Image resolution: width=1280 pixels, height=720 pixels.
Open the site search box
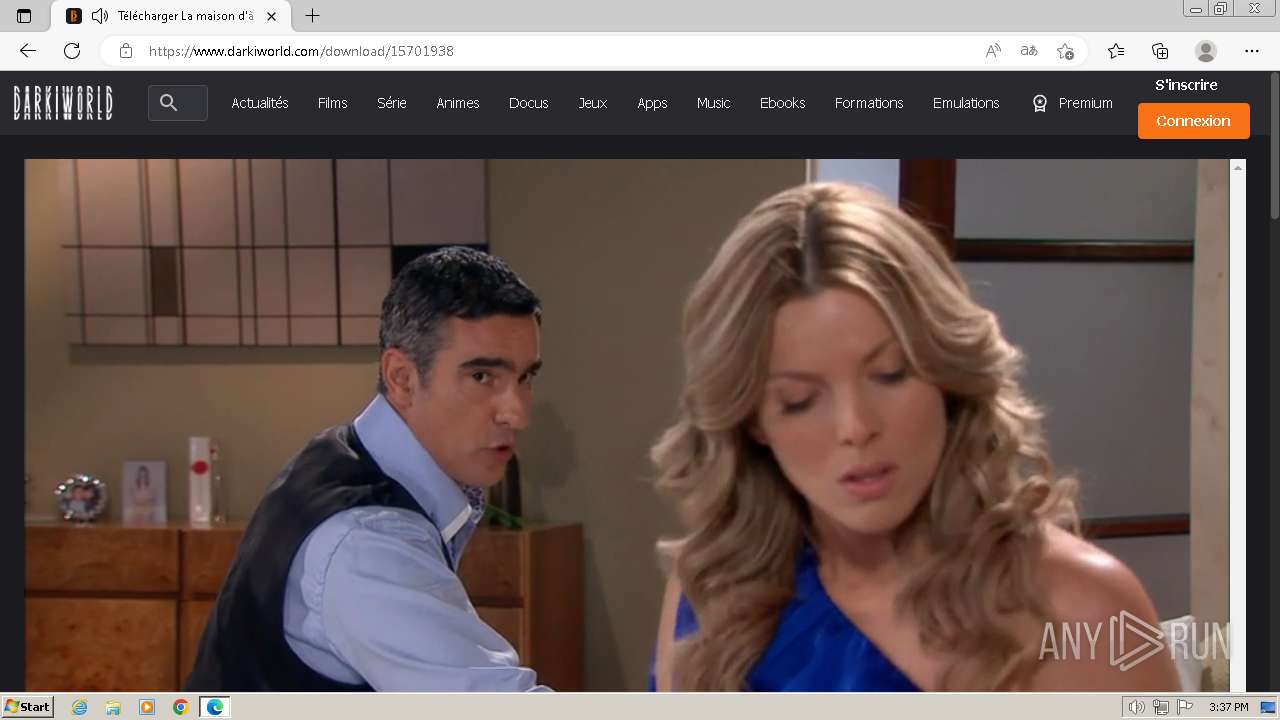coord(178,103)
